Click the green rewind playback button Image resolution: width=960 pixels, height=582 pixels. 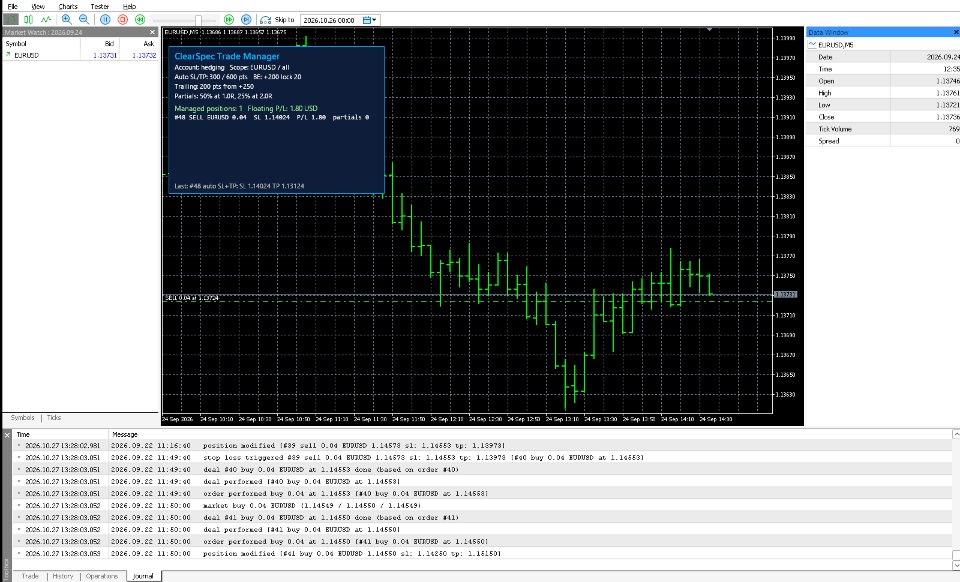click(x=140, y=20)
